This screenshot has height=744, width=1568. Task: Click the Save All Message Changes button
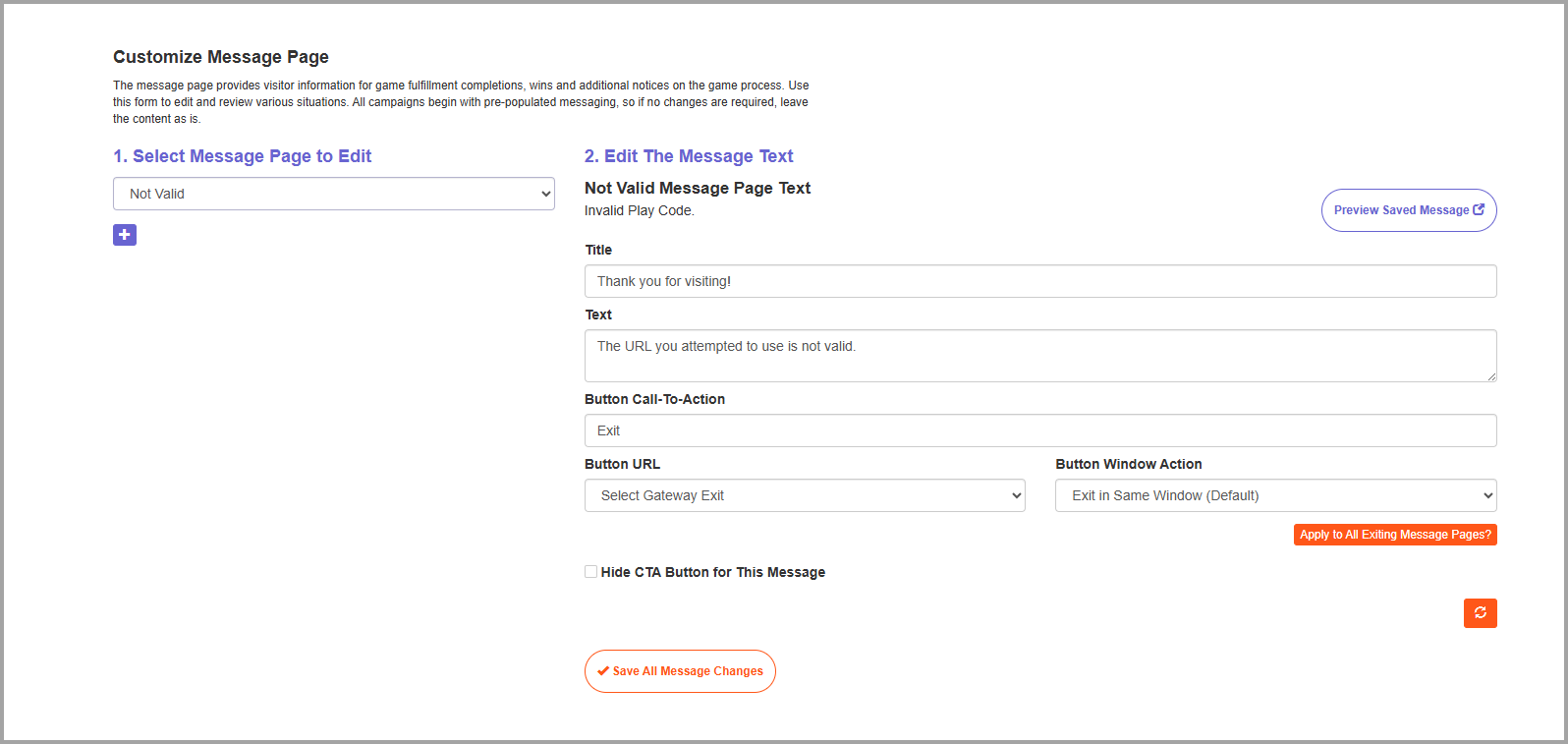click(680, 671)
